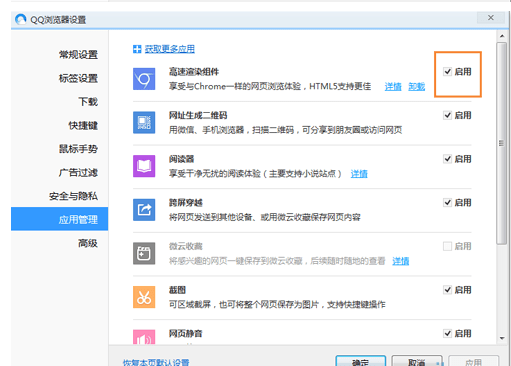
Task: Open 详情 link for 高速渲染组件
Action: click(x=393, y=87)
